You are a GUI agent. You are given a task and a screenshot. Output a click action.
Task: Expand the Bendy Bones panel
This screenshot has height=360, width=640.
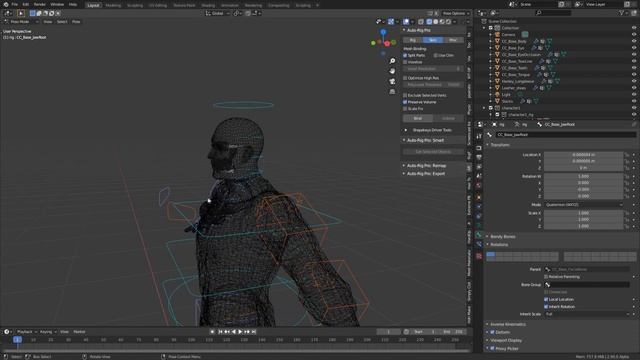[502, 237]
